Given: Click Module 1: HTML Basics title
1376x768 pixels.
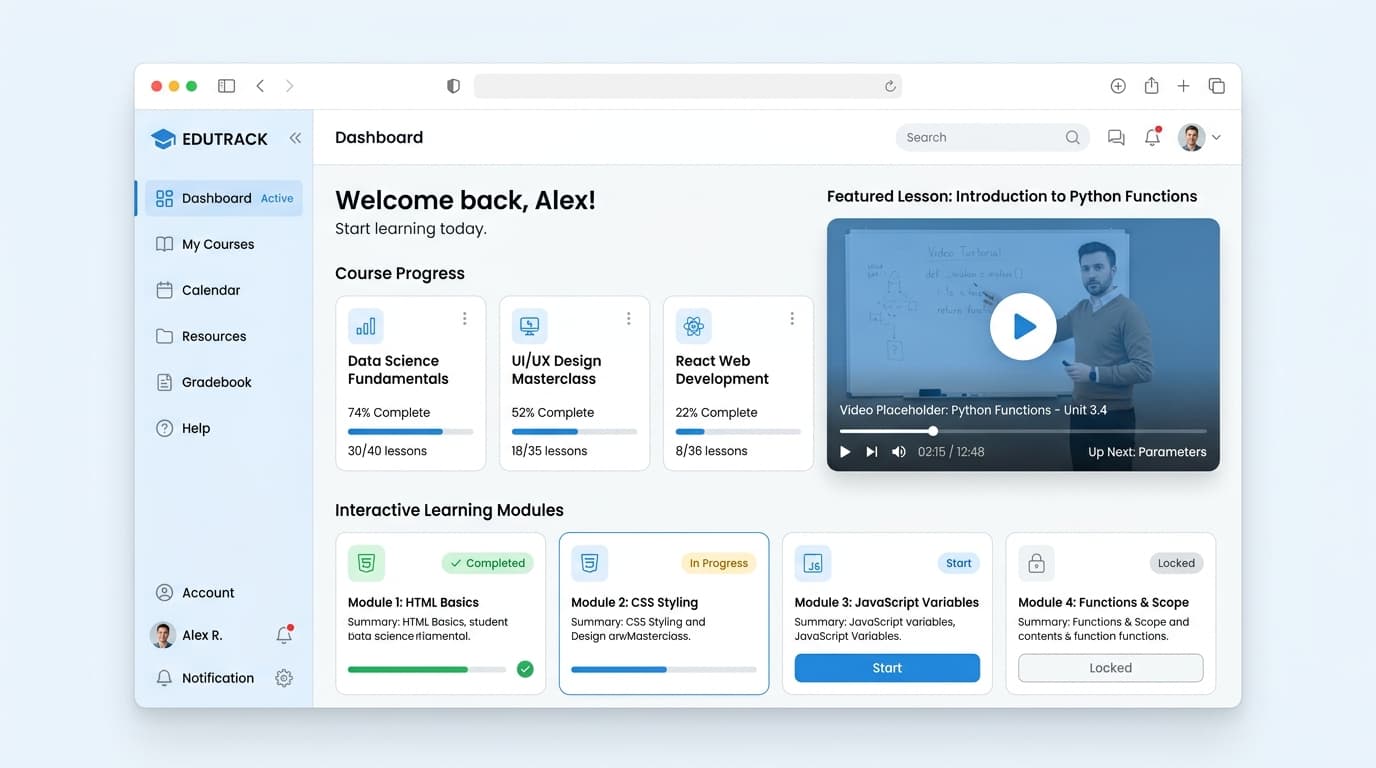Looking at the screenshot, I should (413, 602).
